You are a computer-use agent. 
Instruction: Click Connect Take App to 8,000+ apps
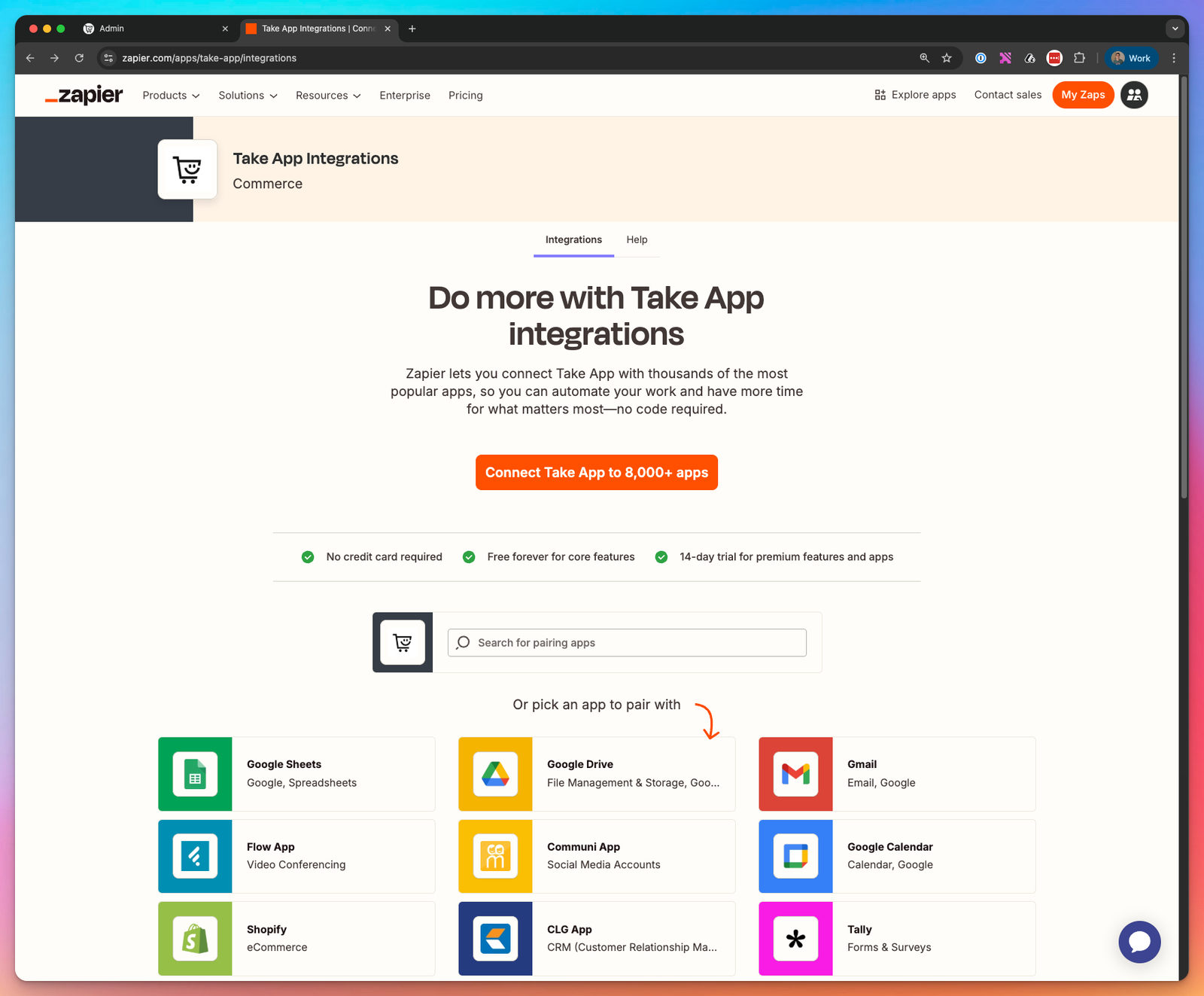tap(597, 472)
